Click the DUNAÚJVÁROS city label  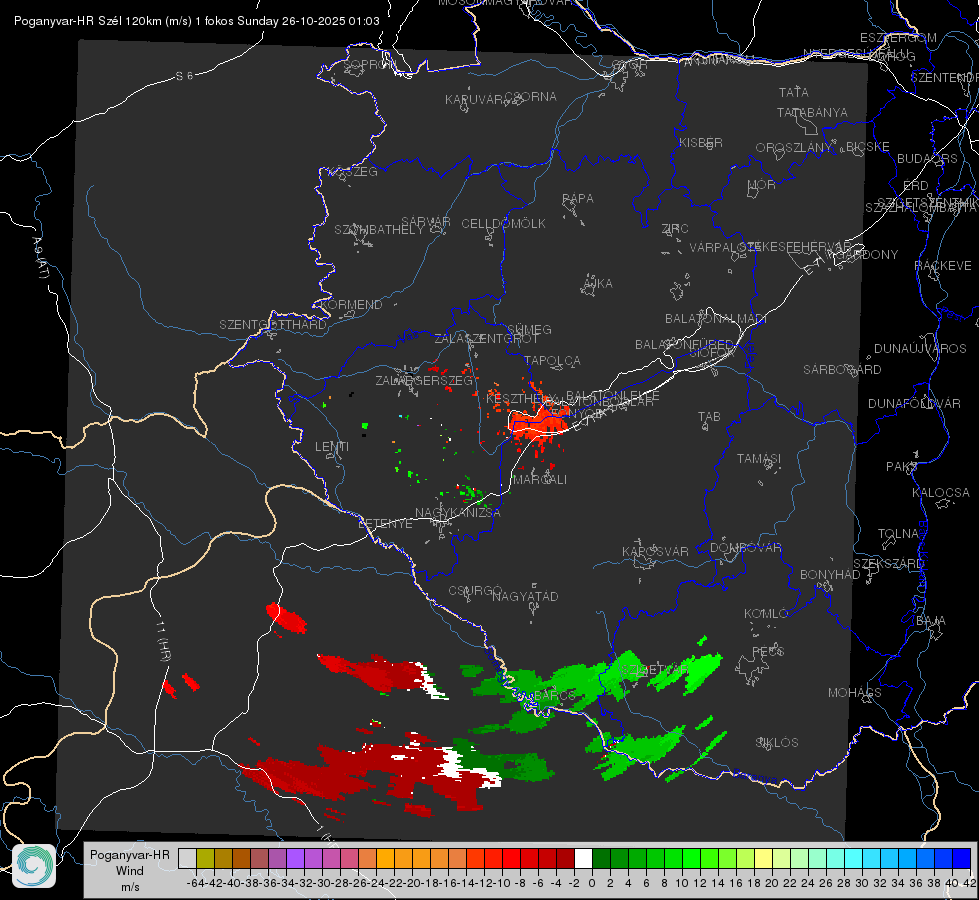pos(920,348)
